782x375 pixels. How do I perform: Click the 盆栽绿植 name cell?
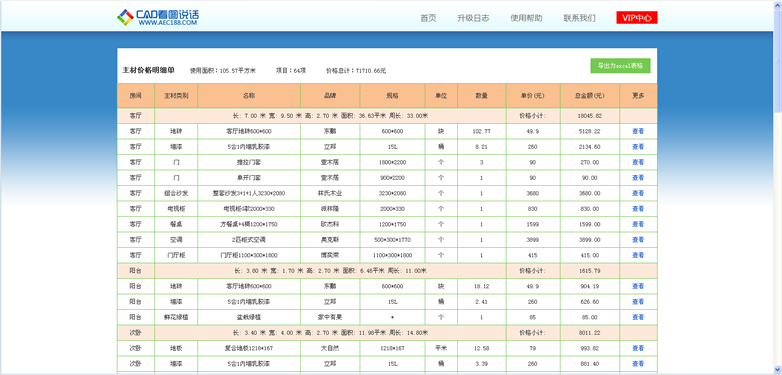249,317
